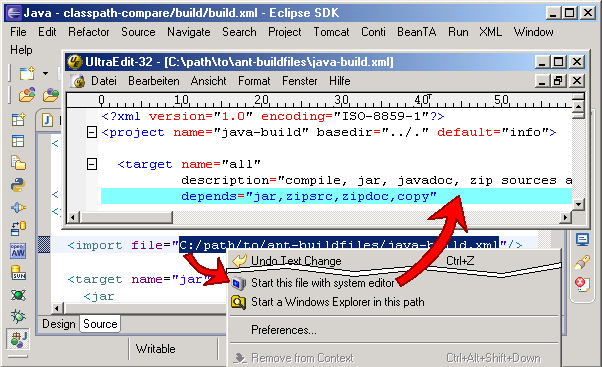Click the blue plug connector perspective icon

(x=18, y=208)
